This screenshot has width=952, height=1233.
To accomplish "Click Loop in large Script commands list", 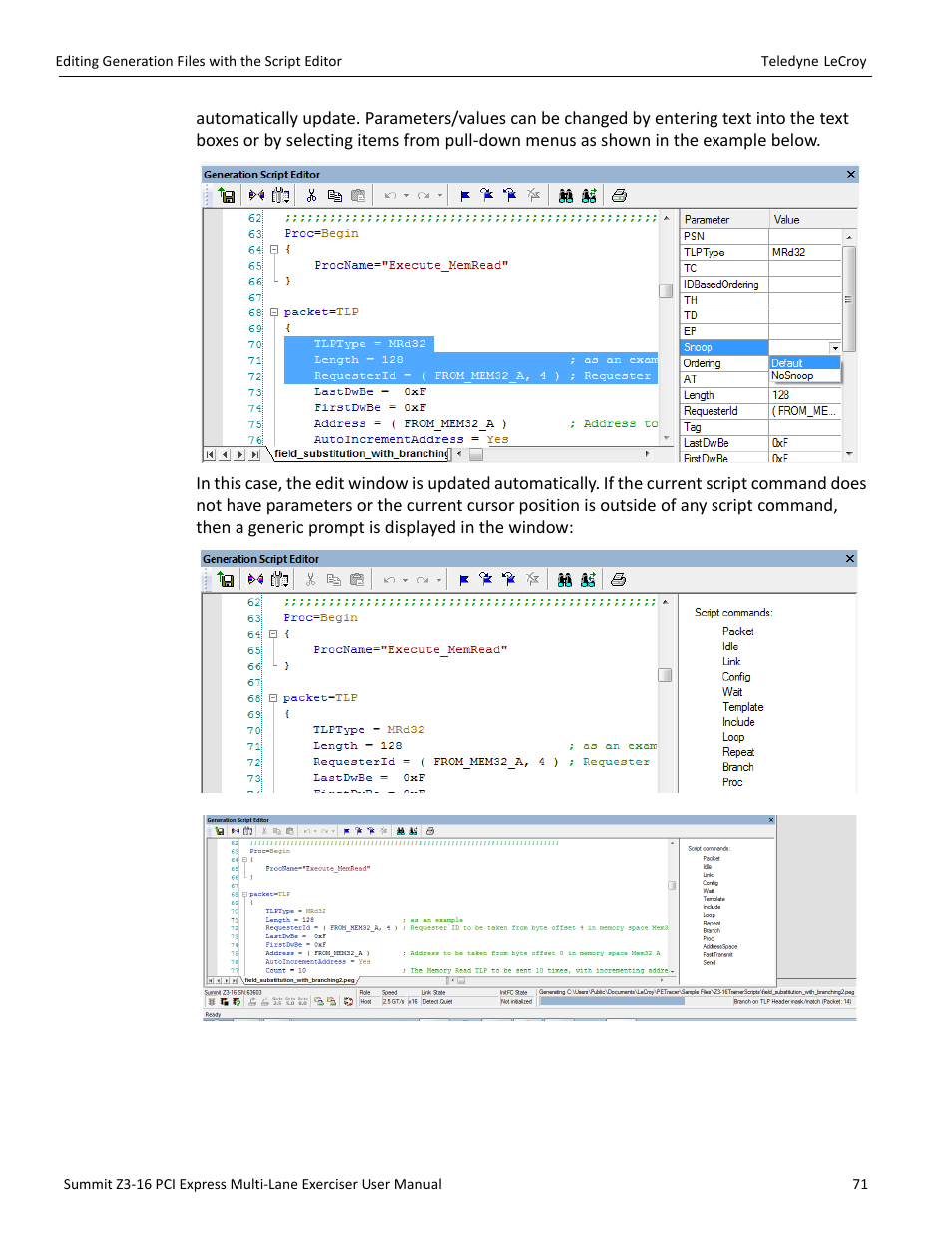I will pos(733,737).
